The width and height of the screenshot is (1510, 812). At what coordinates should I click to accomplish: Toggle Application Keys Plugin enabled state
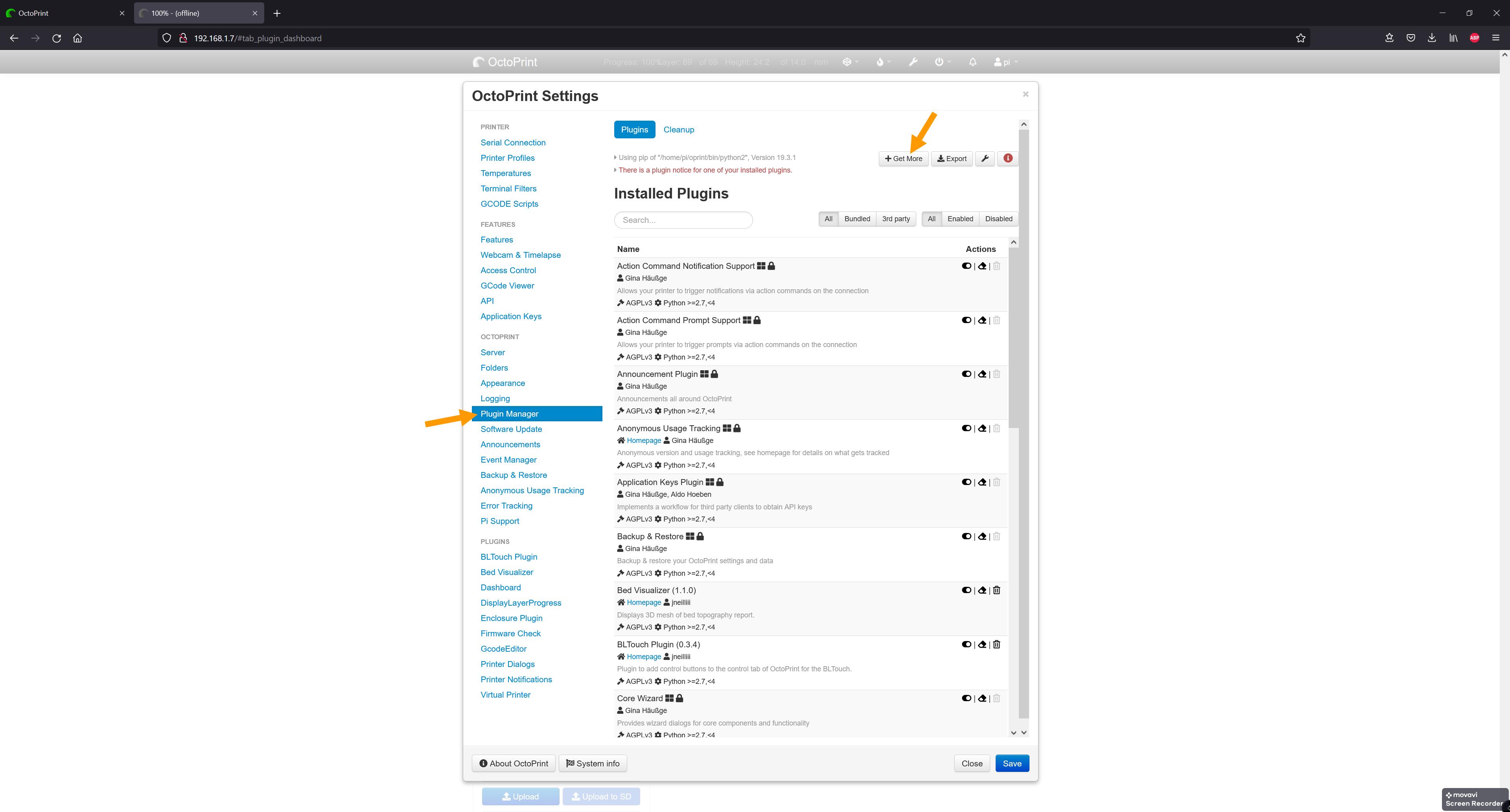(966, 482)
